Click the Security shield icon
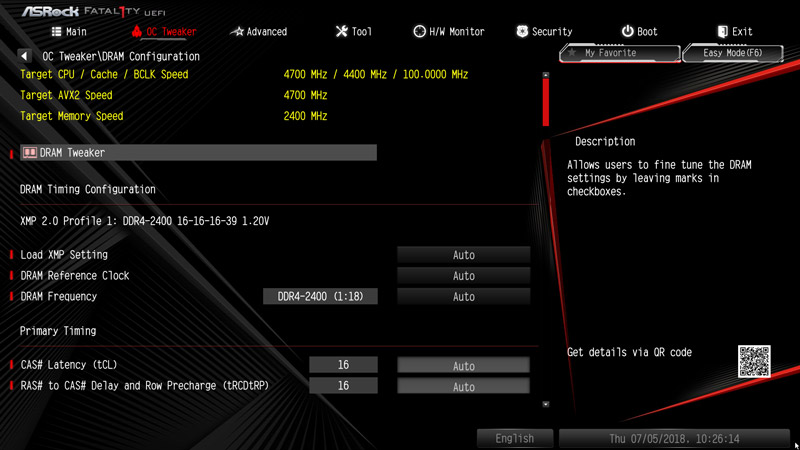Viewport: 800px width, 450px height. coord(522,32)
